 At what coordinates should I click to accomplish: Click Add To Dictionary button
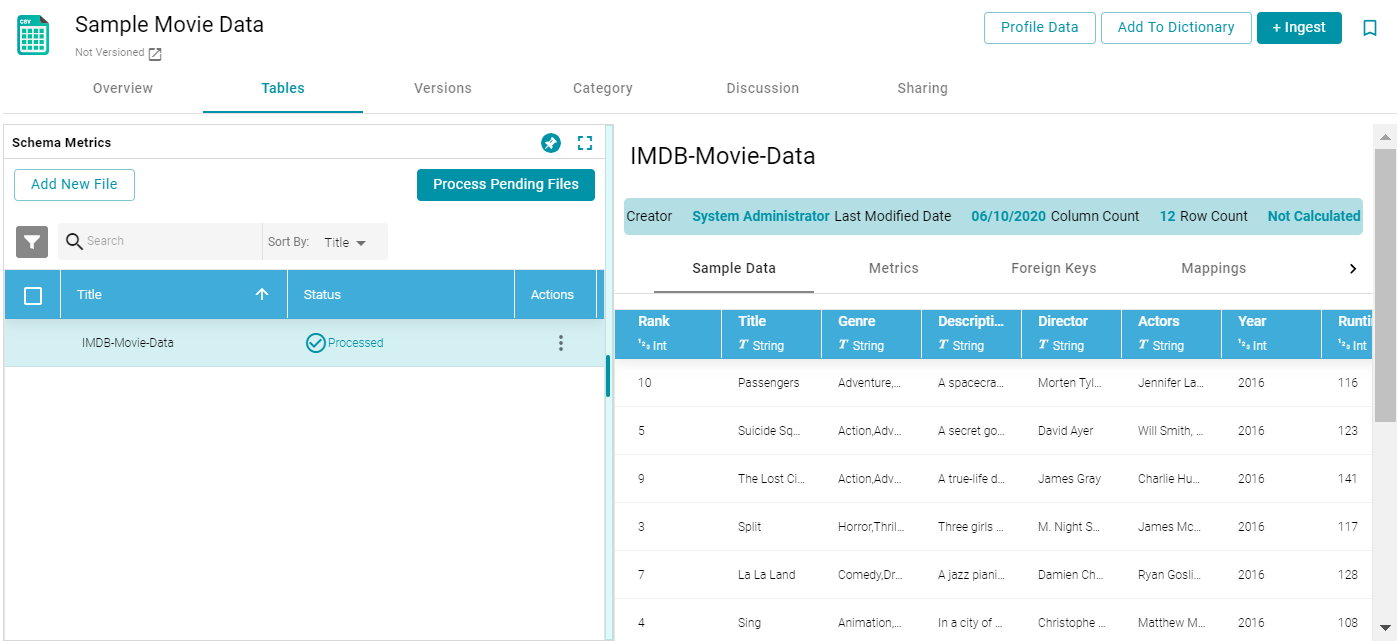[1176, 28]
